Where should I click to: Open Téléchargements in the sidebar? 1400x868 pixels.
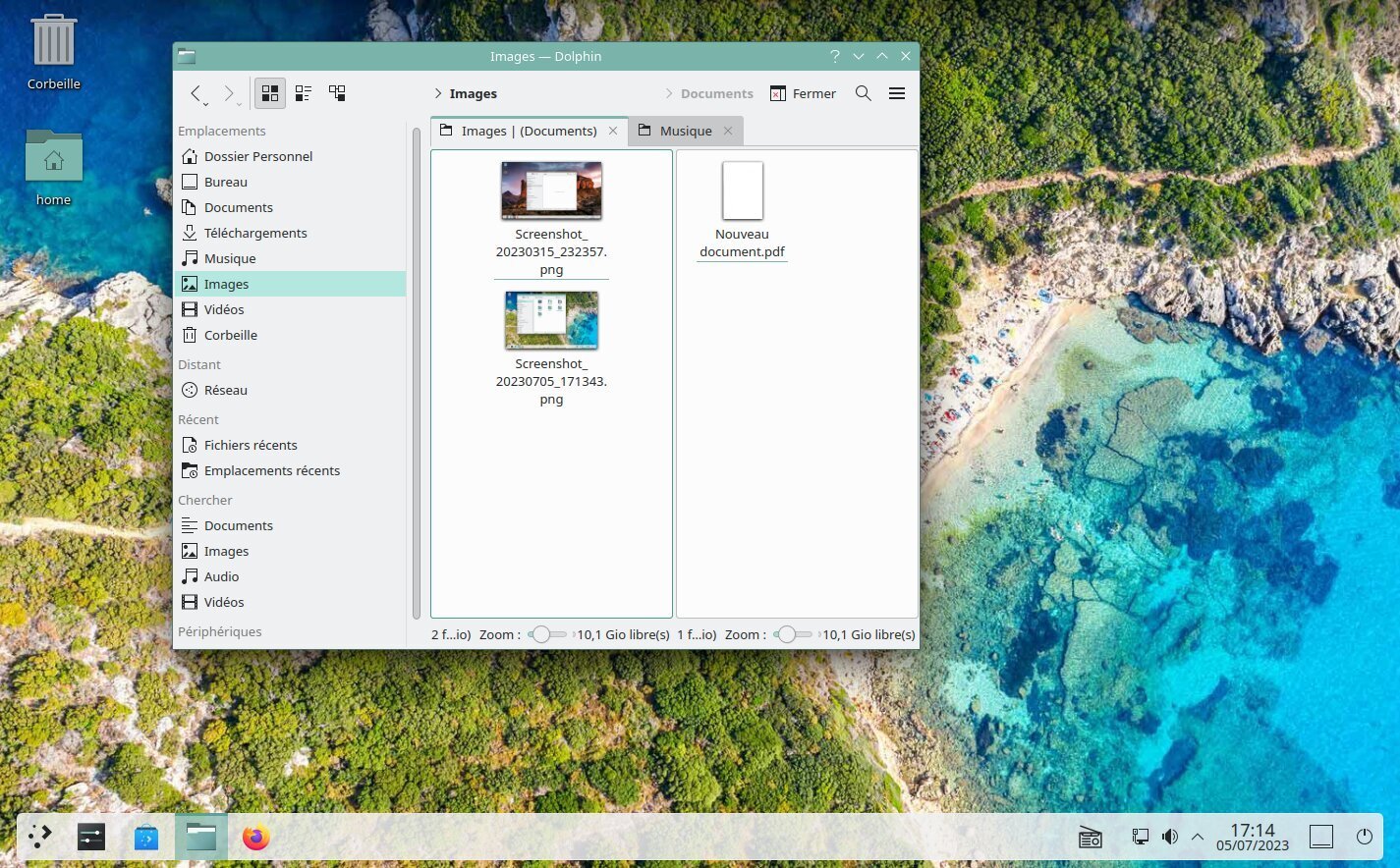tap(255, 233)
